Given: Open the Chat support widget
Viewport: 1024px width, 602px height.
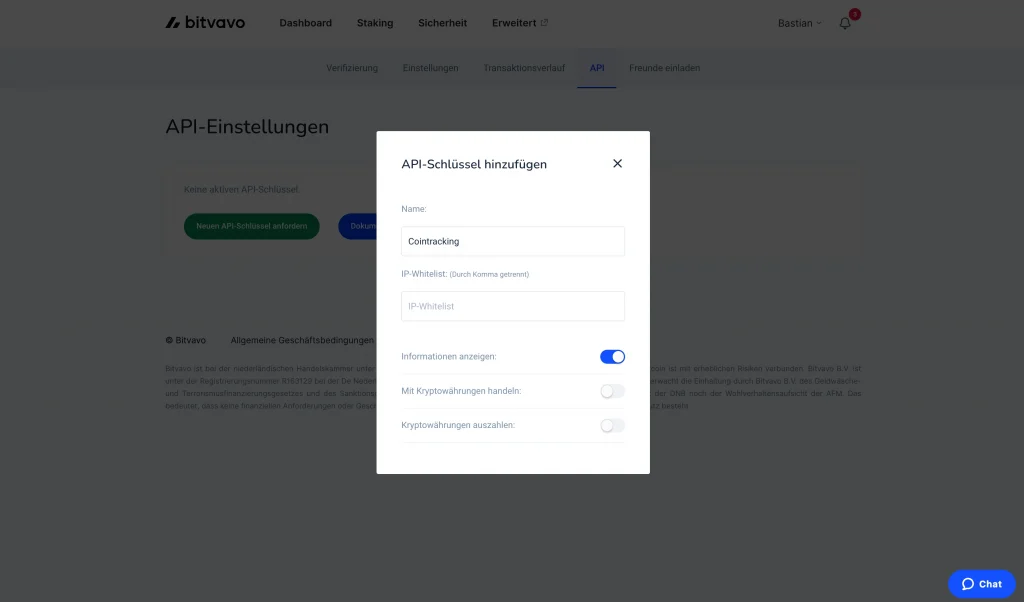Looking at the screenshot, I should tap(981, 584).
